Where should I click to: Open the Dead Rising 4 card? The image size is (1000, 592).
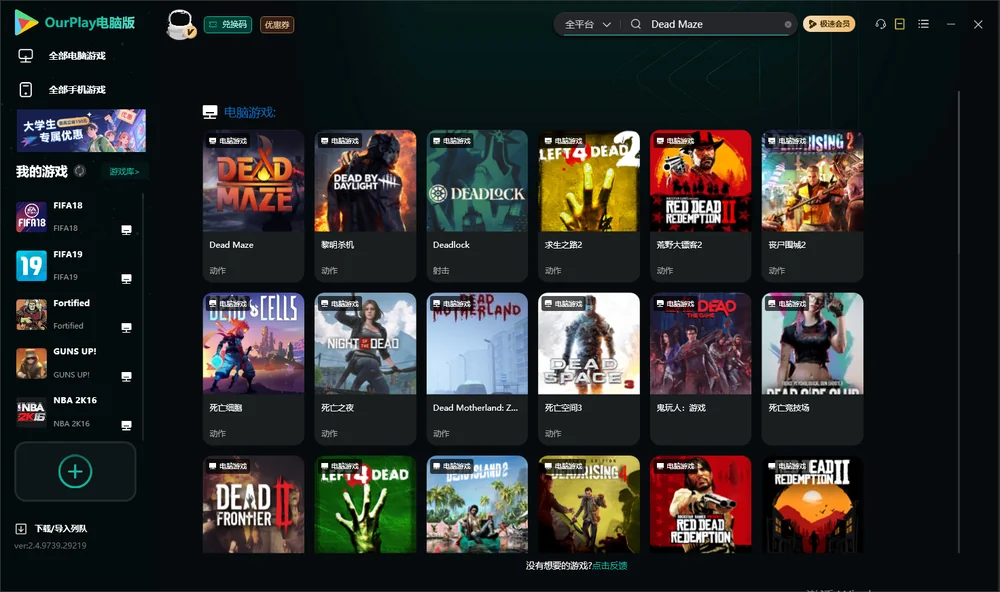(589, 504)
